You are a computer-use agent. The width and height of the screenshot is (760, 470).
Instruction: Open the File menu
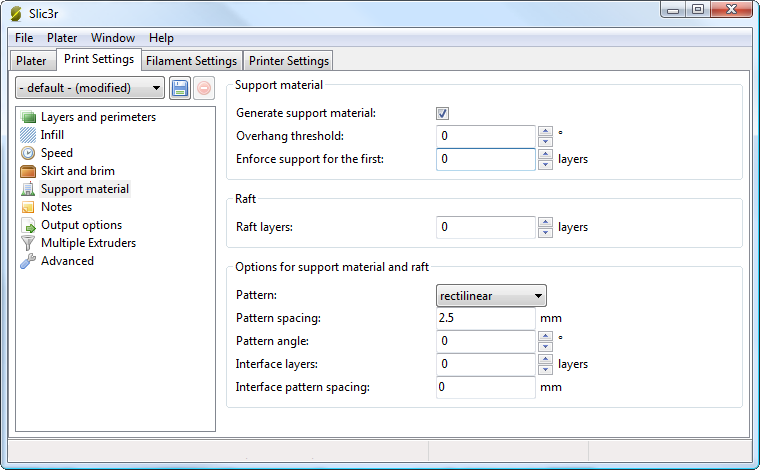[24, 38]
